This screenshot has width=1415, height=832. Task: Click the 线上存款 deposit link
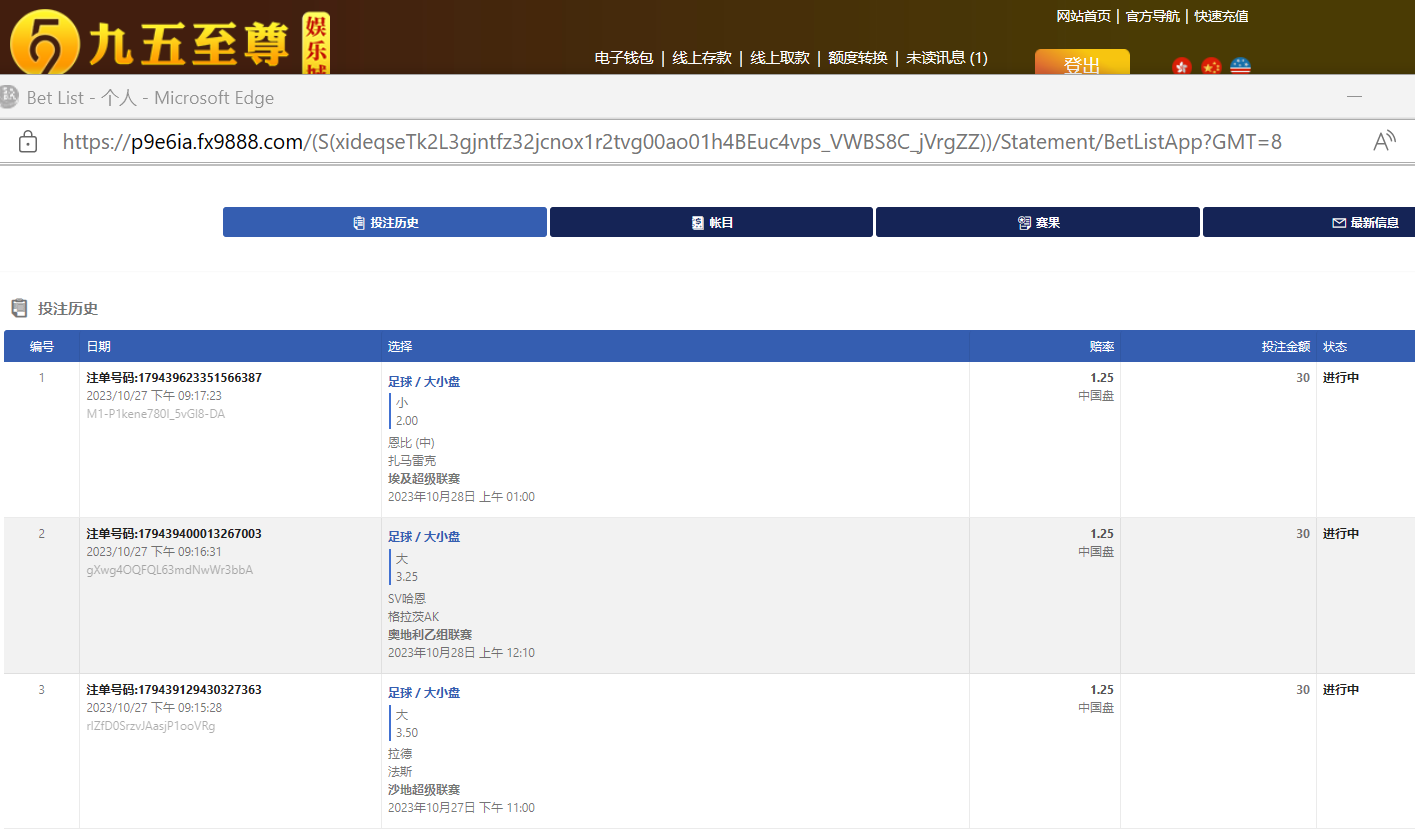701,58
